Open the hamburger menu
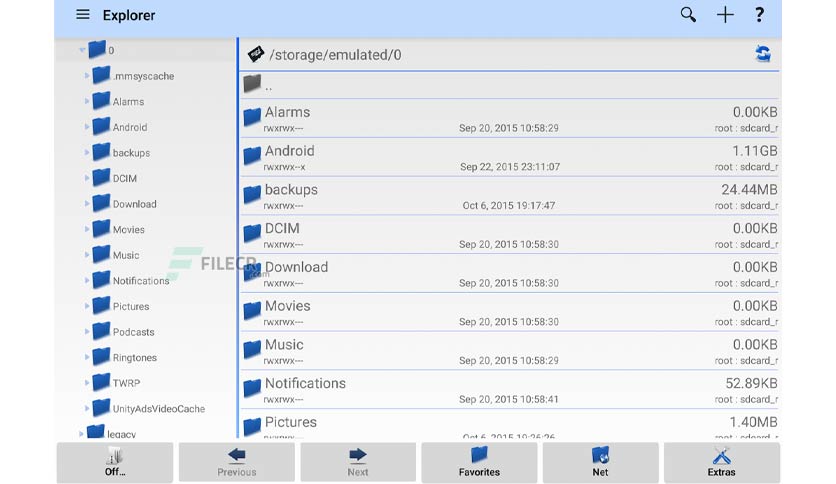This screenshot has height=484, width=836. coord(83,14)
